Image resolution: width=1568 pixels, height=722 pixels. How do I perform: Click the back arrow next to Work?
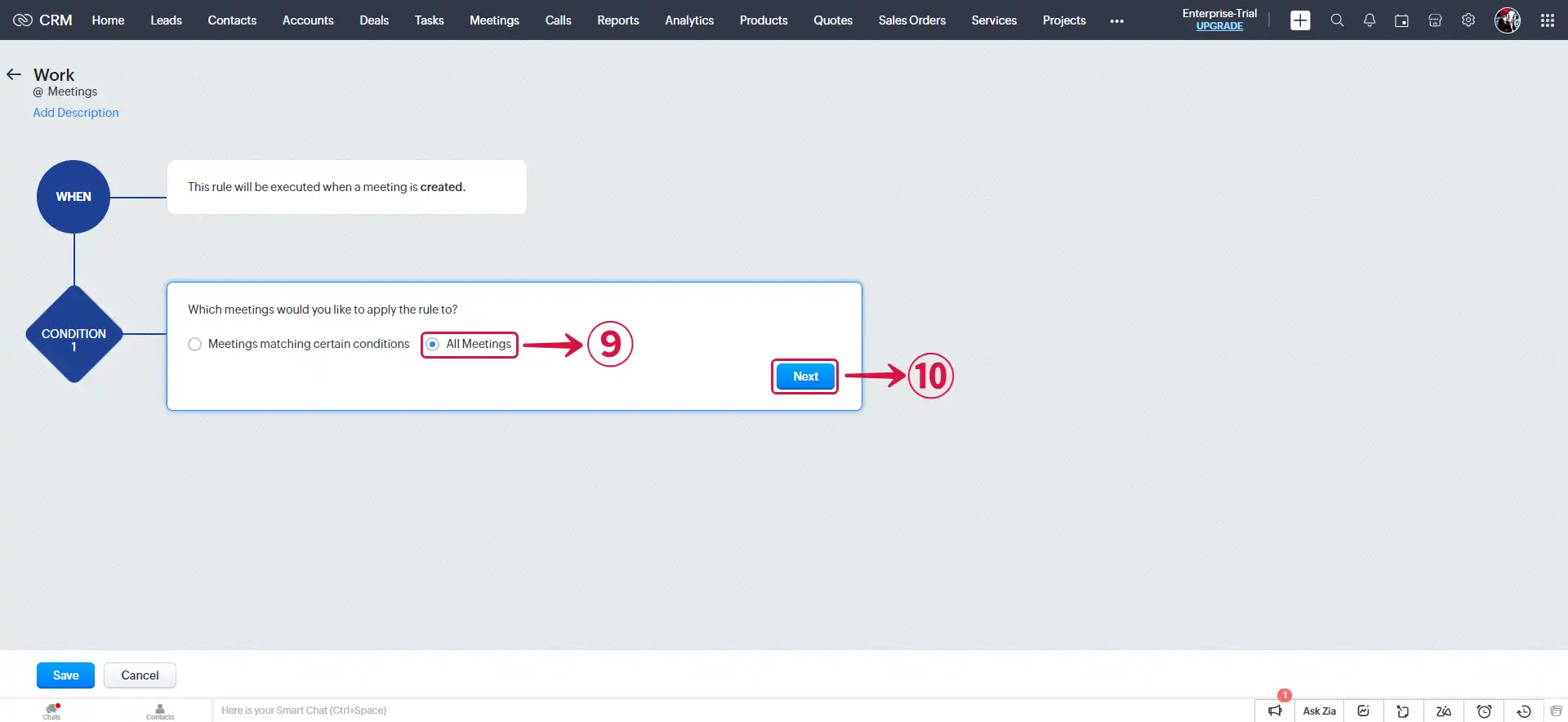click(14, 74)
